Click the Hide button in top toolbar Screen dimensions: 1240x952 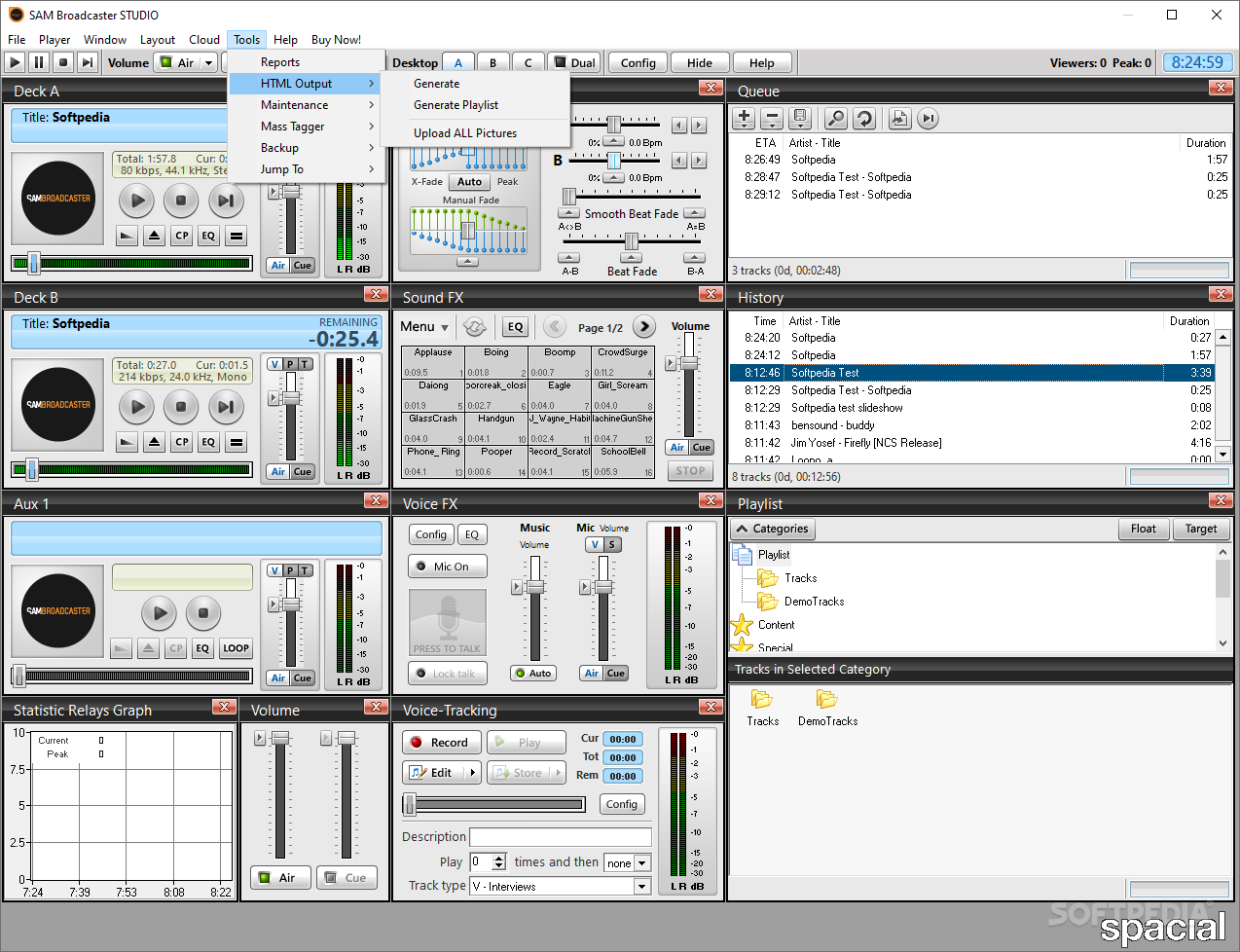[700, 62]
